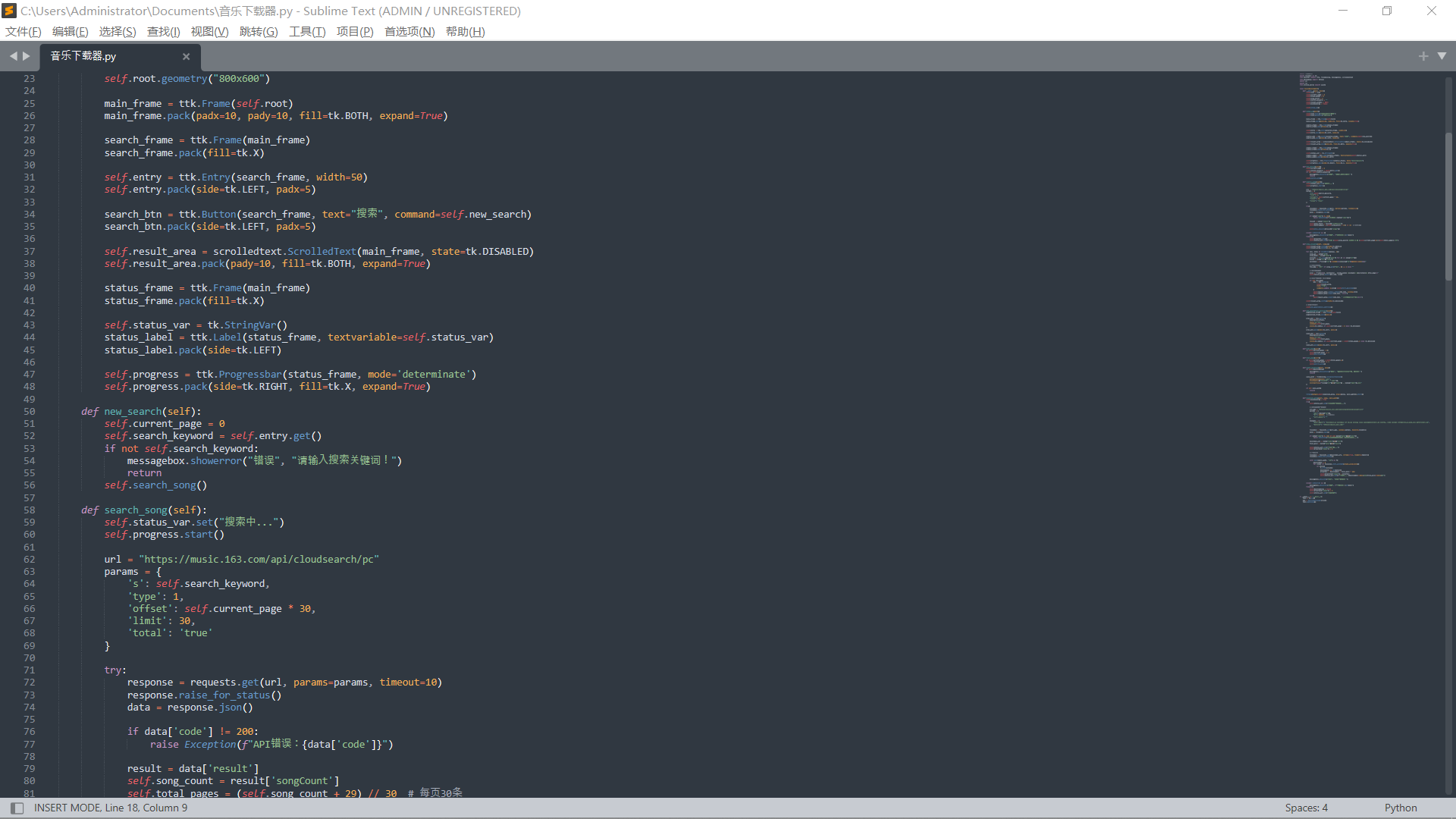Open the tab list dropdown arrow

(x=1442, y=56)
